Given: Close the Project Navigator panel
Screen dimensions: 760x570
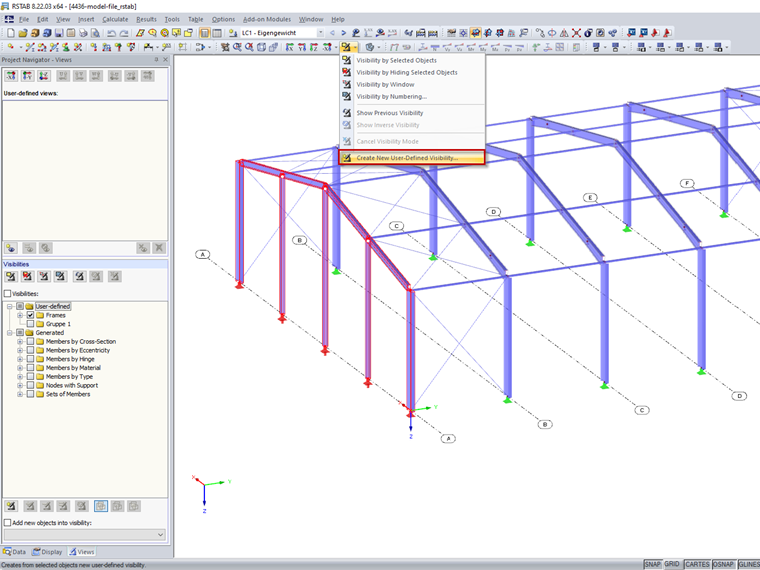Looking at the screenshot, I should [x=165, y=60].
